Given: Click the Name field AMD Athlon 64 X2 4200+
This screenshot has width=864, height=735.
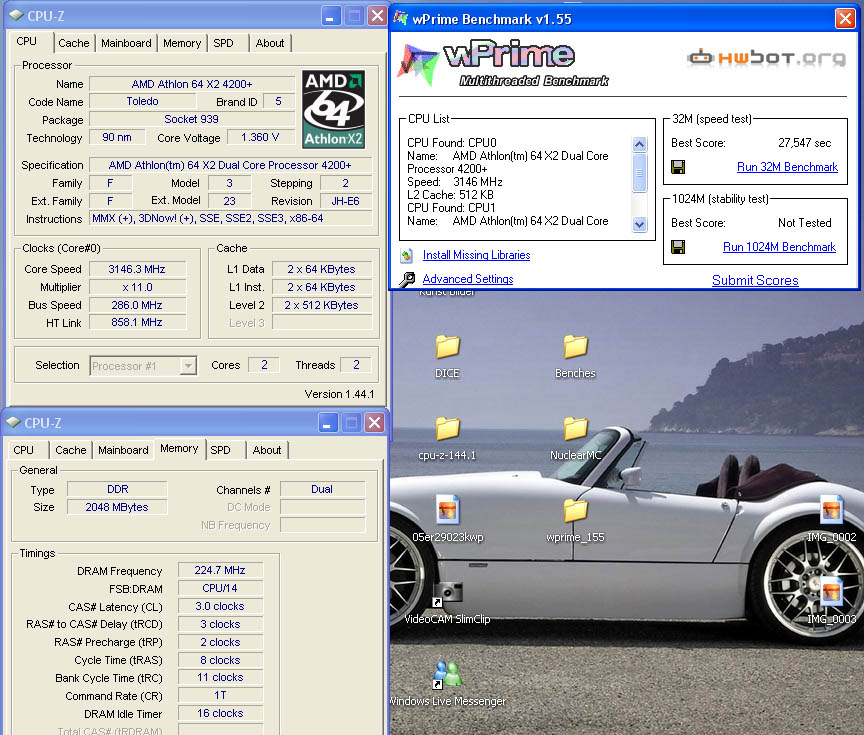Looking at the screenshot, I should tap(192, 84).
